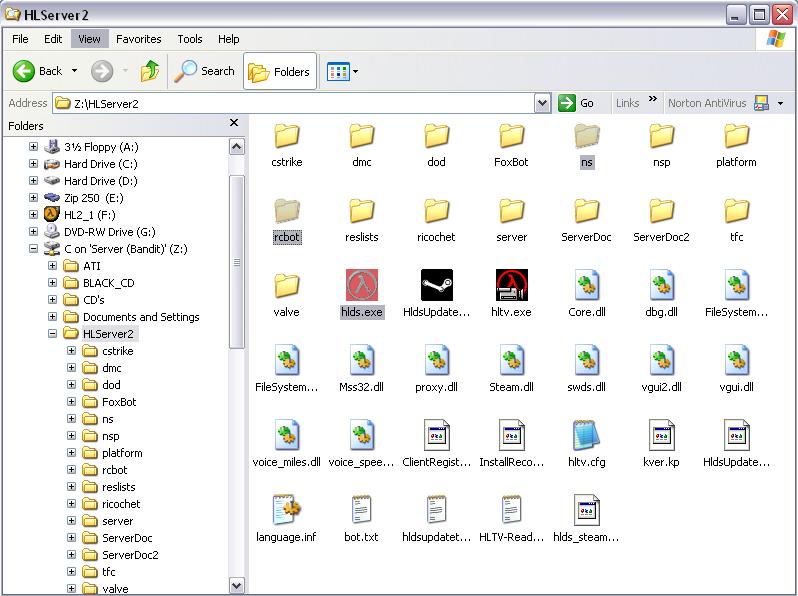
Task: Select the Mss32.dll file icon
Action: pyautogui.click(x=361, y=360)
